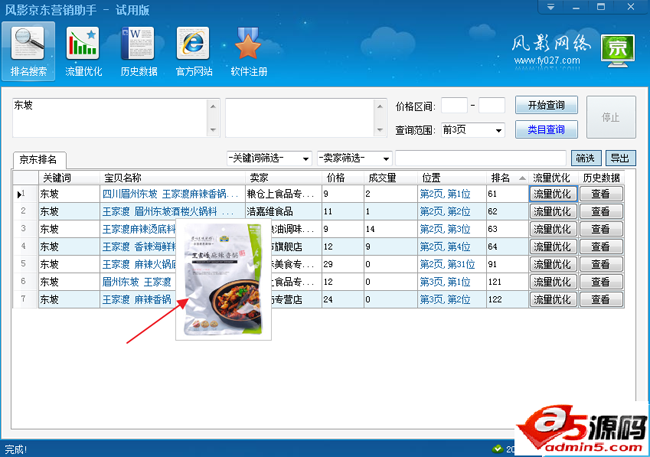Click the 筛选 filter button
The height and width of the screenshot is (457, 650).
[585, 158]
